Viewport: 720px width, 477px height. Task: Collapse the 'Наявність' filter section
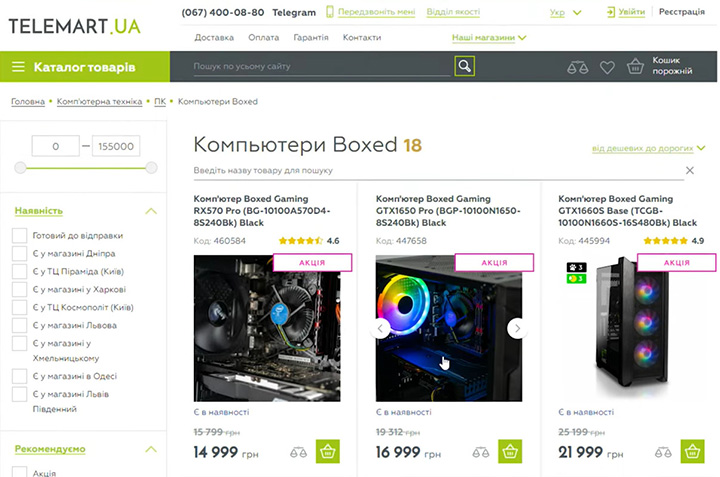point(151,211)
